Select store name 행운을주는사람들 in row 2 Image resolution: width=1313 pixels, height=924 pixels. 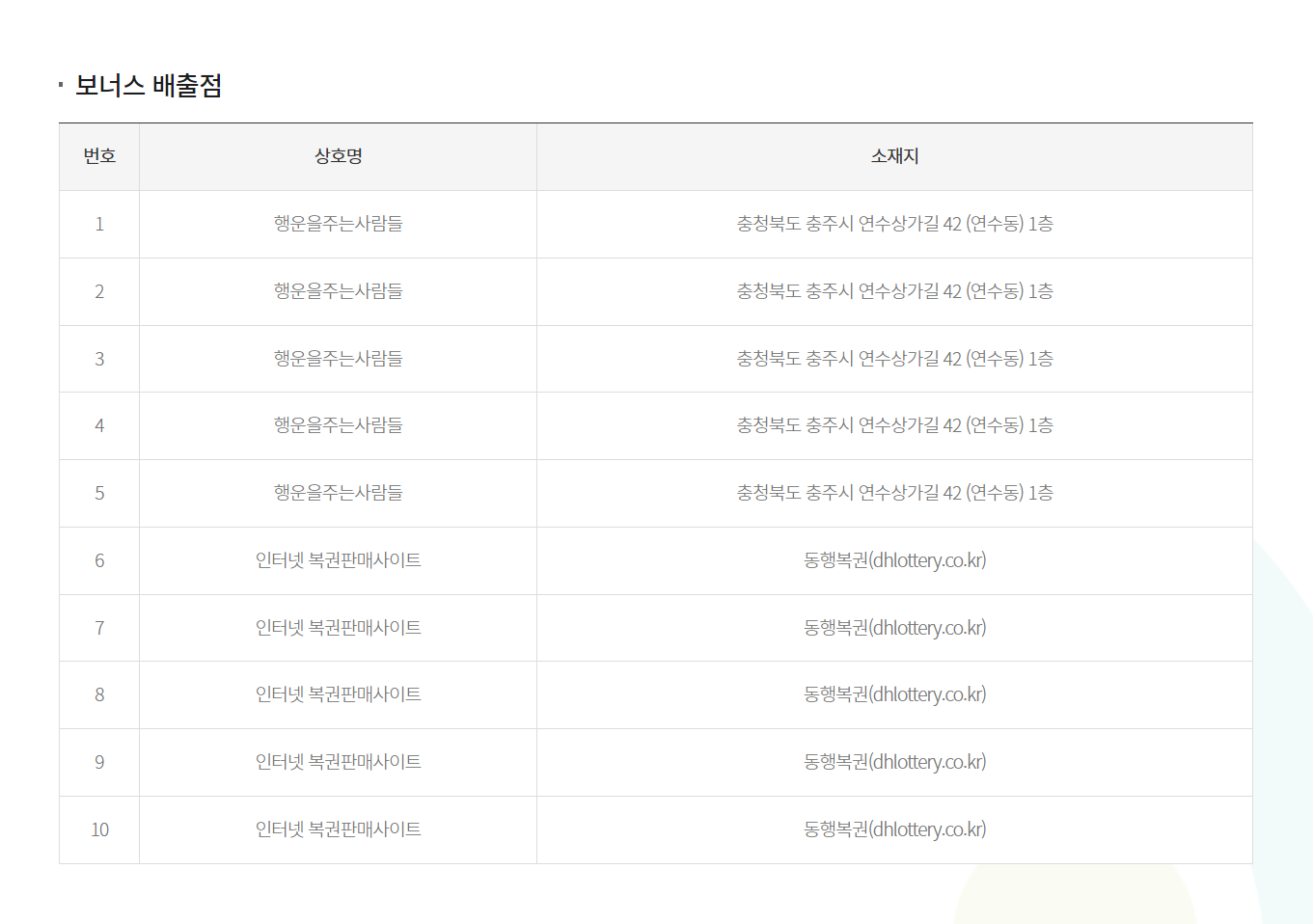[339, 291]
